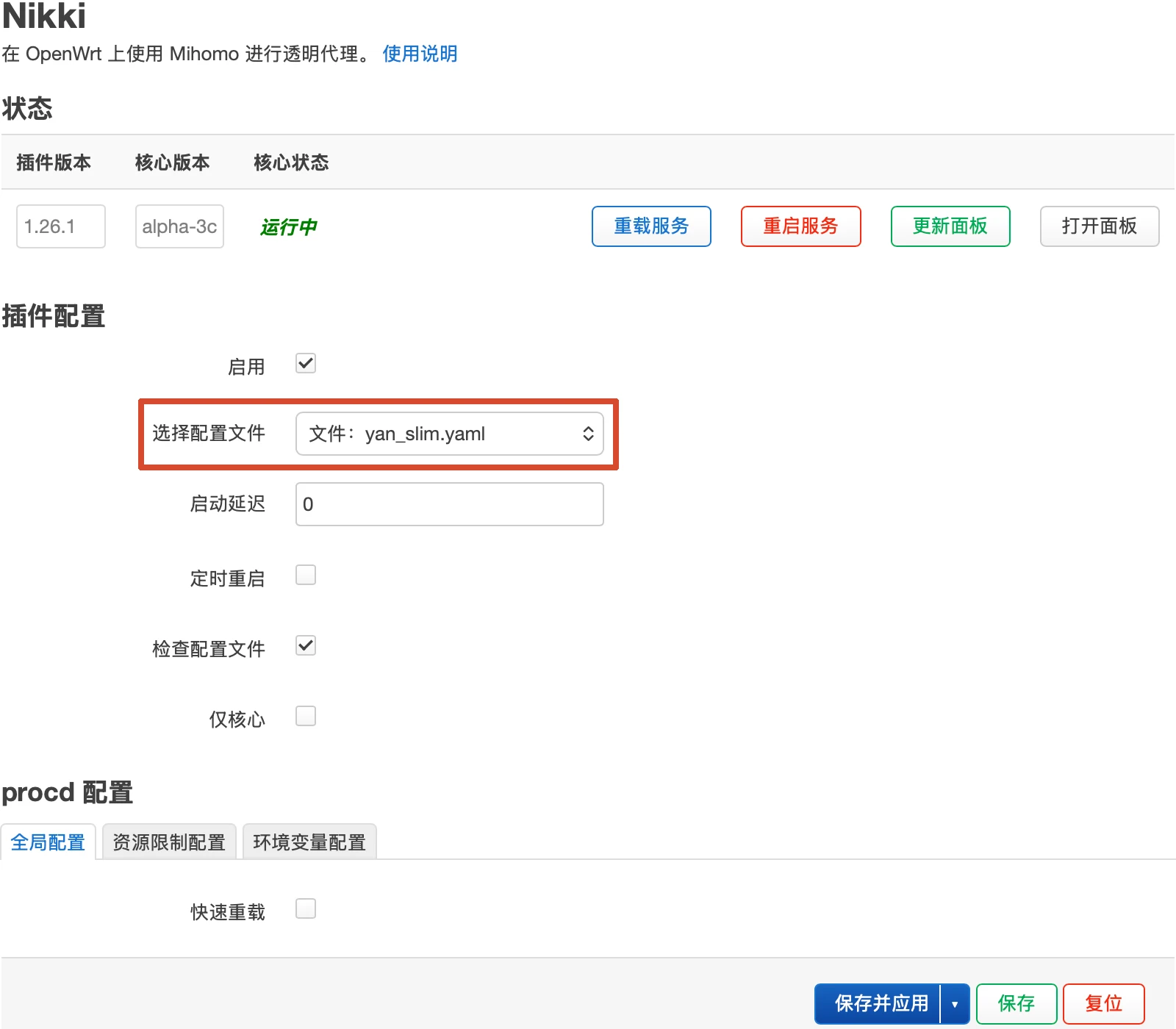Open the 选择配置文件 profile dropdown
The image size is (1176, 1029).
click(x=450, y=434)
